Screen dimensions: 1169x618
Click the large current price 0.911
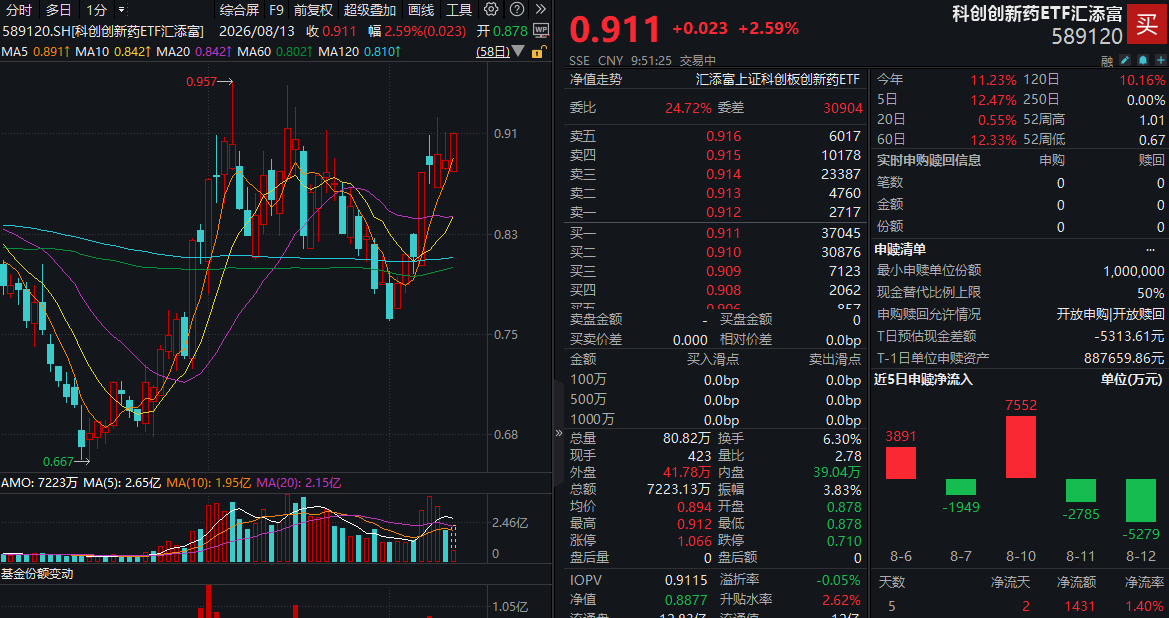(x=615, y=30)
